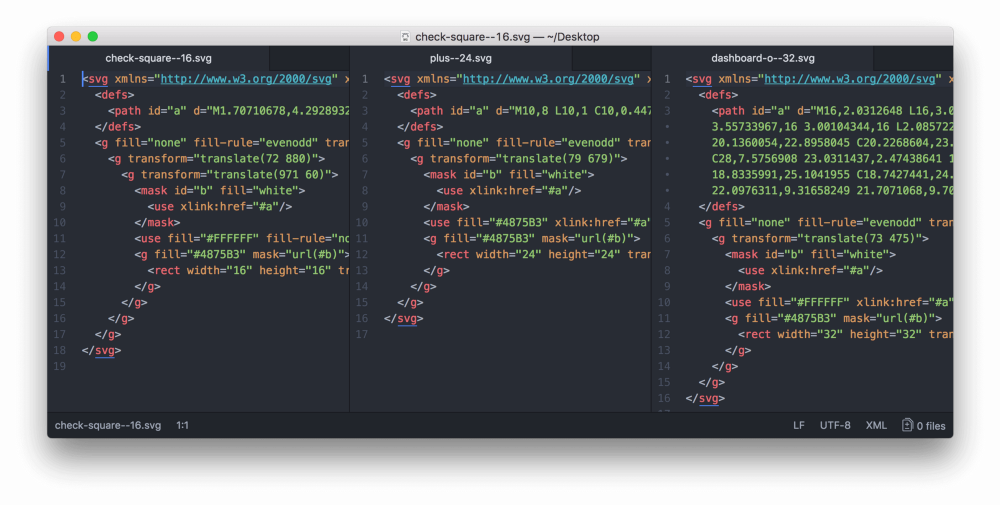The height and width of the screenshot is (505, 1000).
Task: Click wrapped line starting 18.8335991,25.1041955
Action: click(x=832, y=175)
